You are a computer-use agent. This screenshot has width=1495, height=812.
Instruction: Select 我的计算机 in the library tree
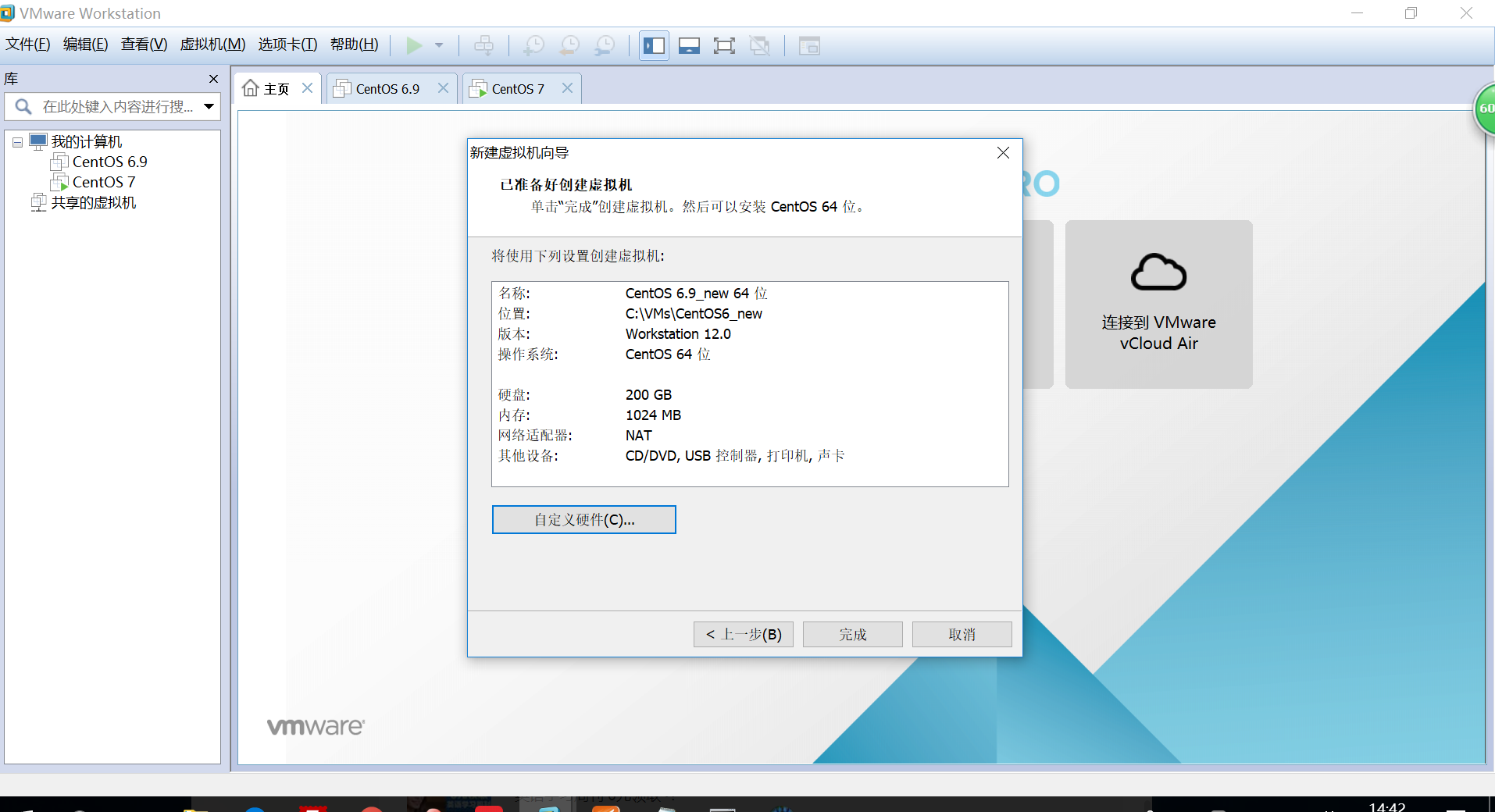point(87,141)
